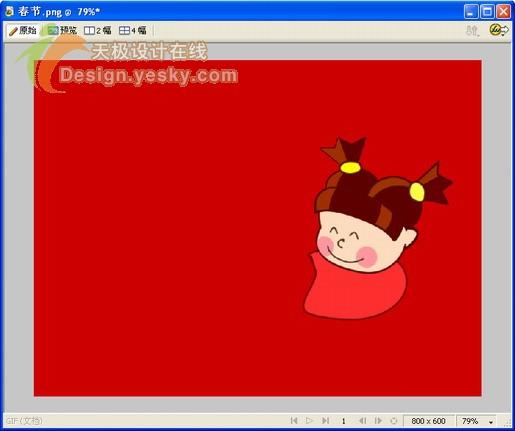The height and width of the screenshot is (431, 515).
Task: Open the 4幅 (4-Up) comparison view
Action: pyautogui.click(x=133, y=31)
